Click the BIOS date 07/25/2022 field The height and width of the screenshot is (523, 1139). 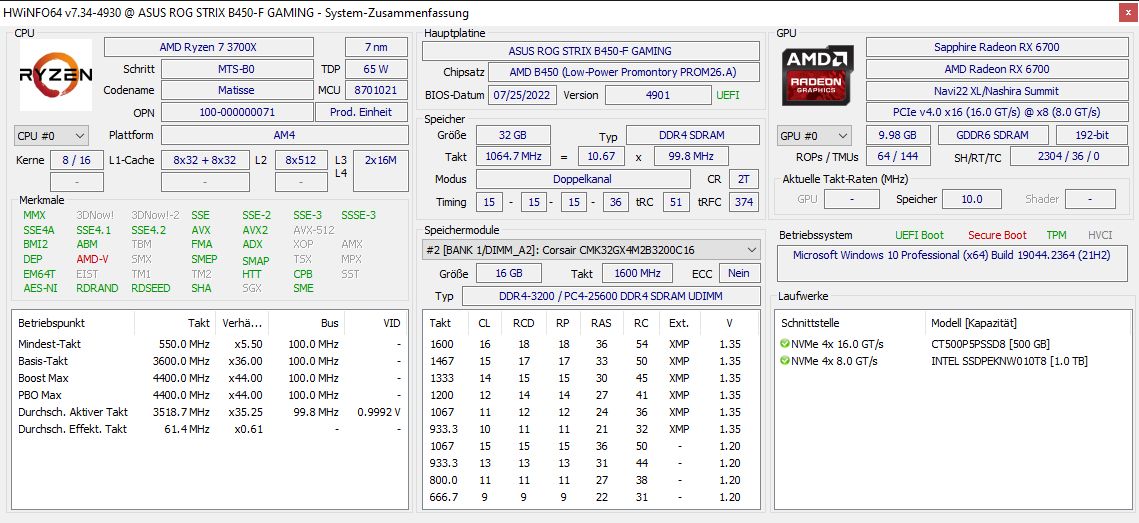point(523,95)
